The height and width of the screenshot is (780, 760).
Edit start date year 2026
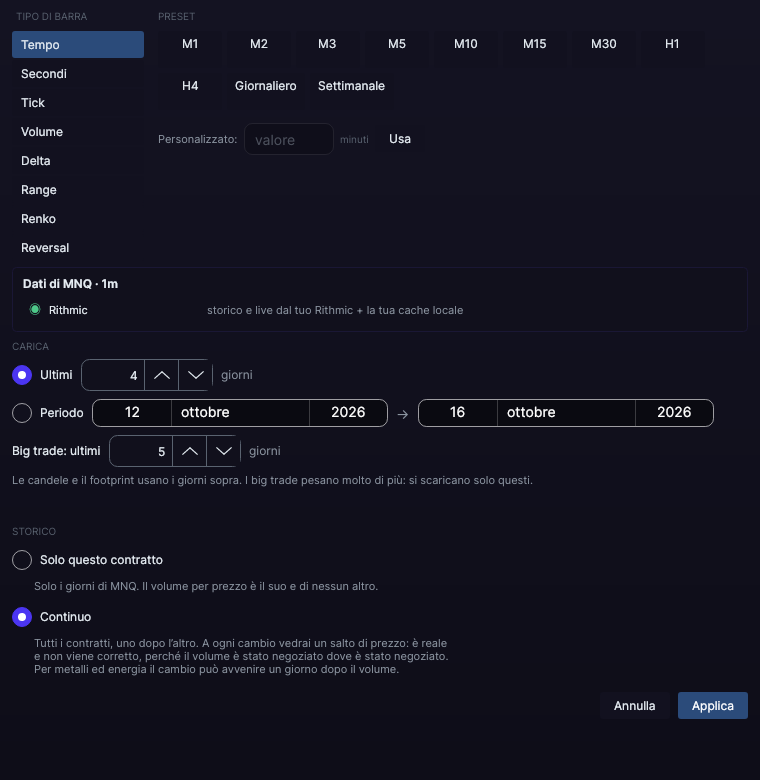click(348, 412)
